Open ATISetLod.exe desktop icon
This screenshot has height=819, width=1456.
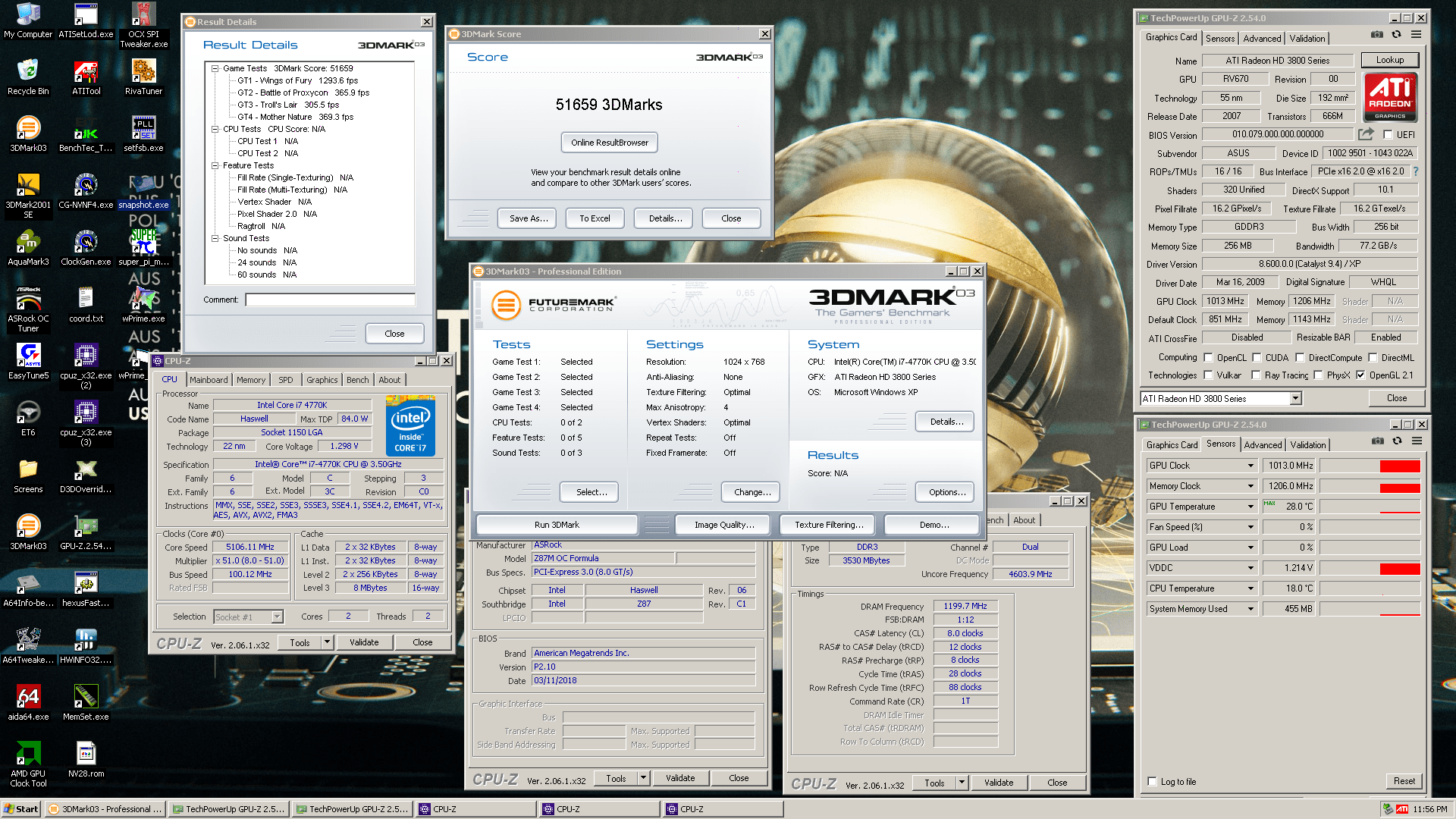pos(86,20)
